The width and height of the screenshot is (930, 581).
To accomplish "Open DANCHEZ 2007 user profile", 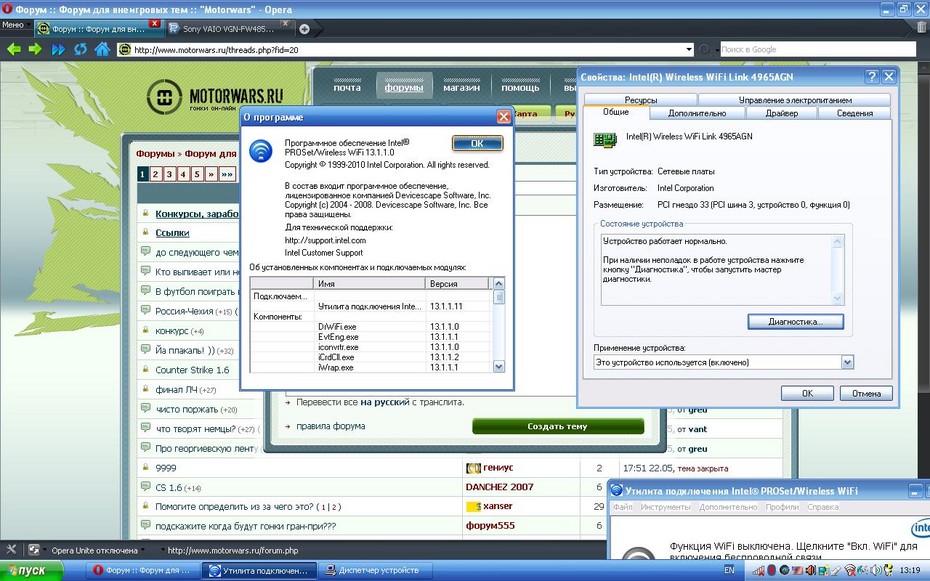I will [499, 487].
